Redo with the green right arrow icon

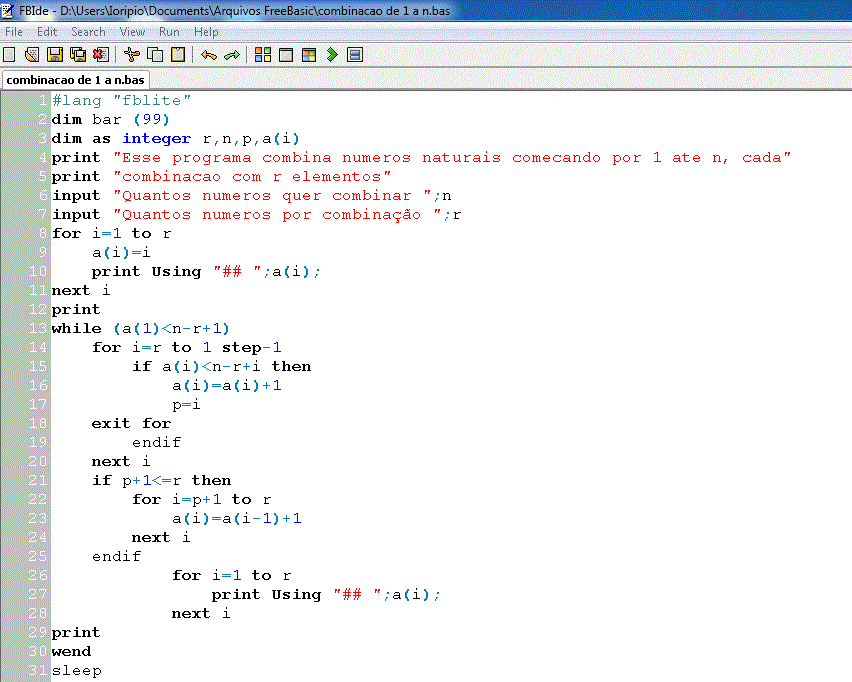pyautogui.click(x=232, y=54)
